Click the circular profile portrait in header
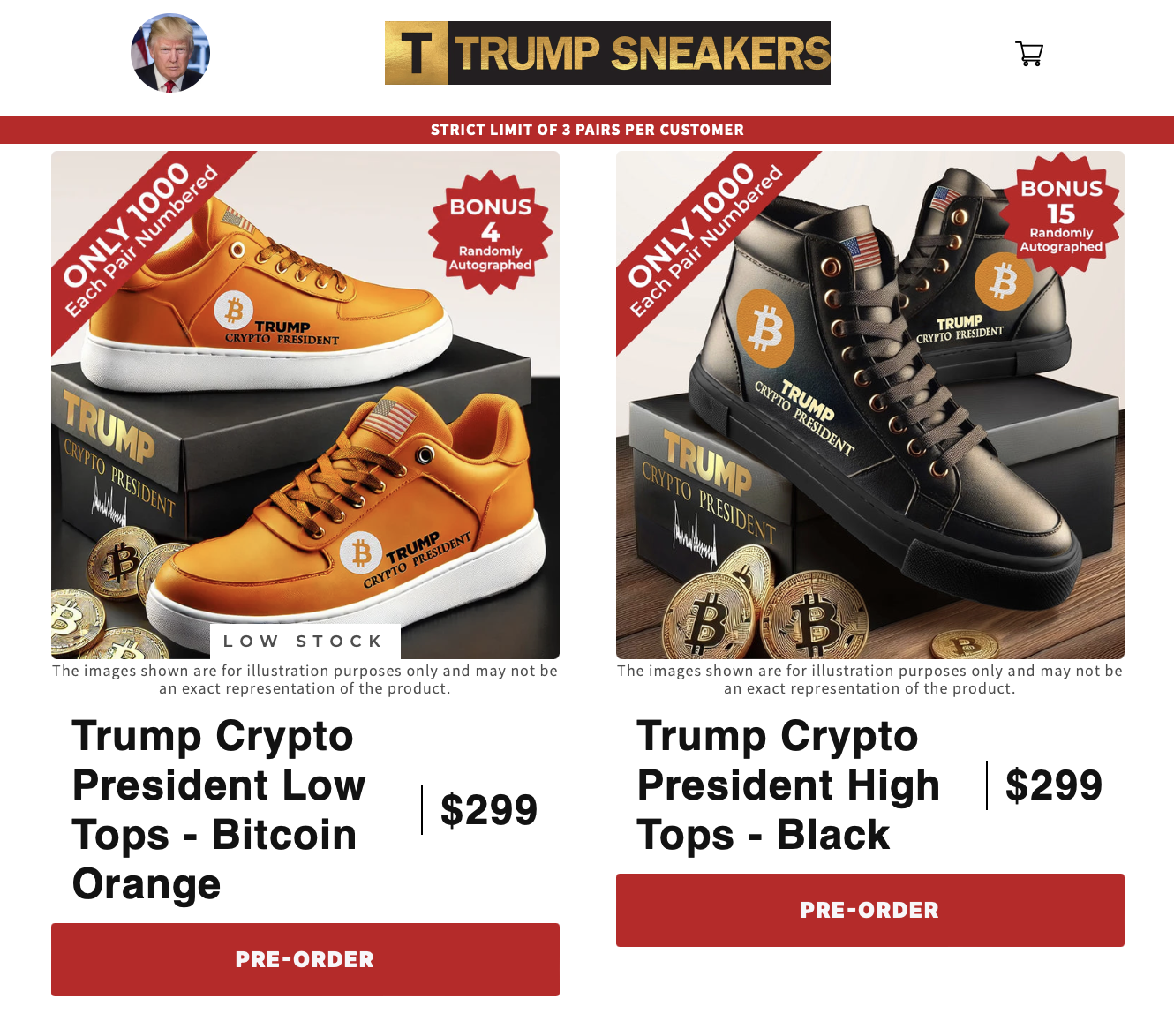The width and height of the screenshot is (1174, 1036). 170,53
